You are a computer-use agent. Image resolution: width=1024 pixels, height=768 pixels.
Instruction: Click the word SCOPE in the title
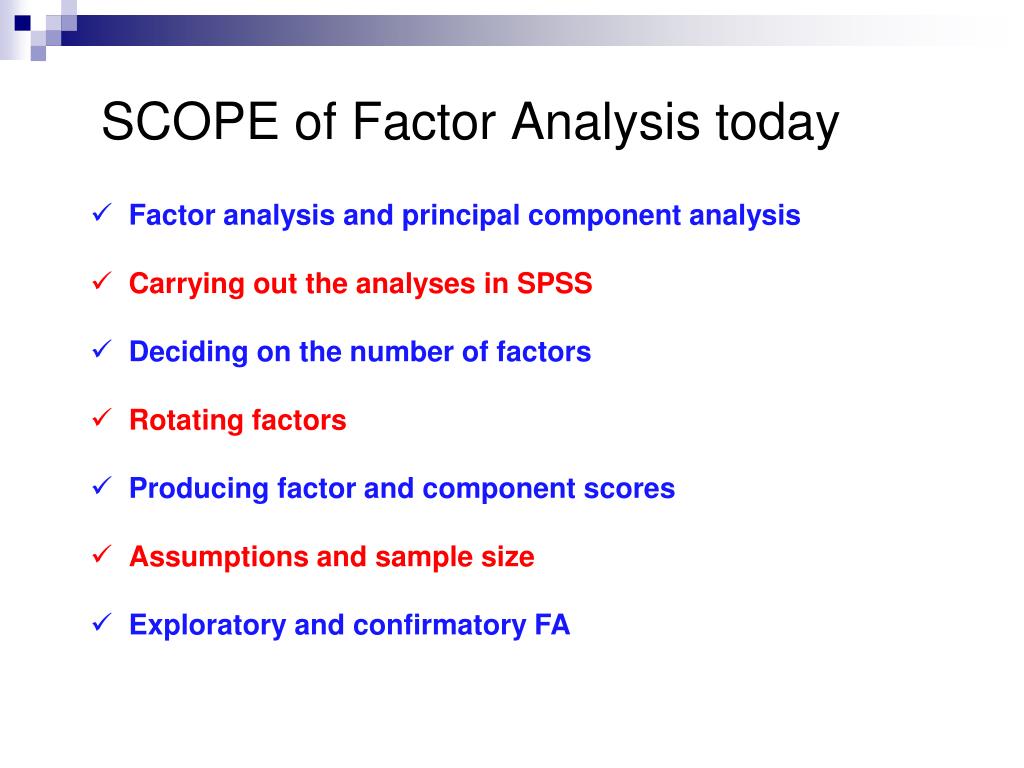pyautogui.click(x=190, y=121)
